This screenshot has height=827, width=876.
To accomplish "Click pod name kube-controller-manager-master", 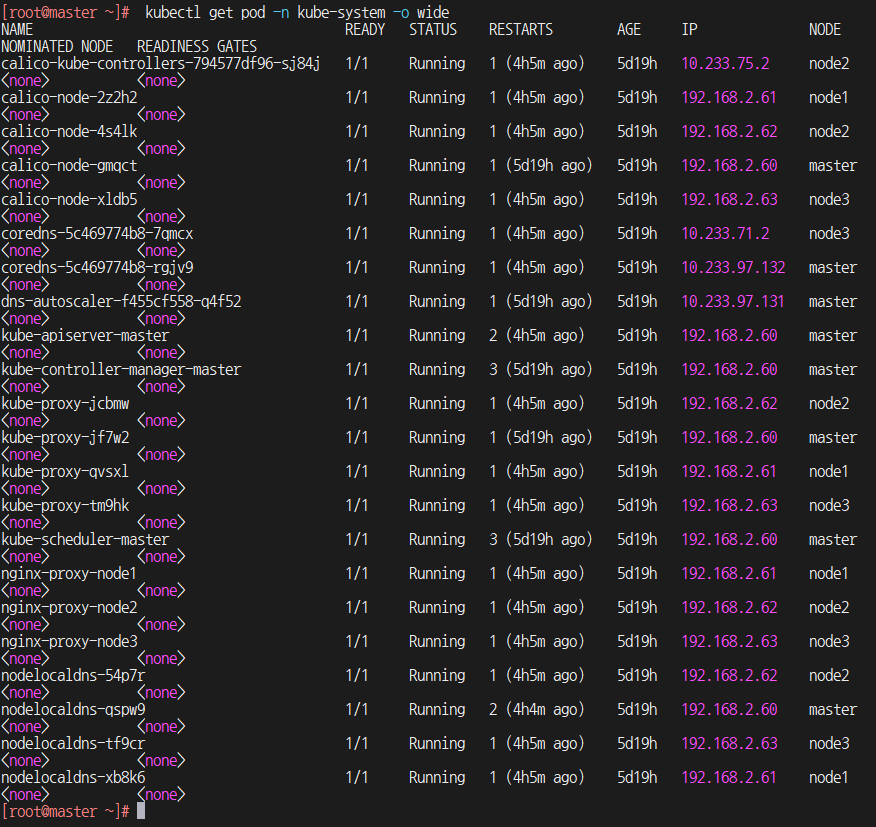I will 121,370.
